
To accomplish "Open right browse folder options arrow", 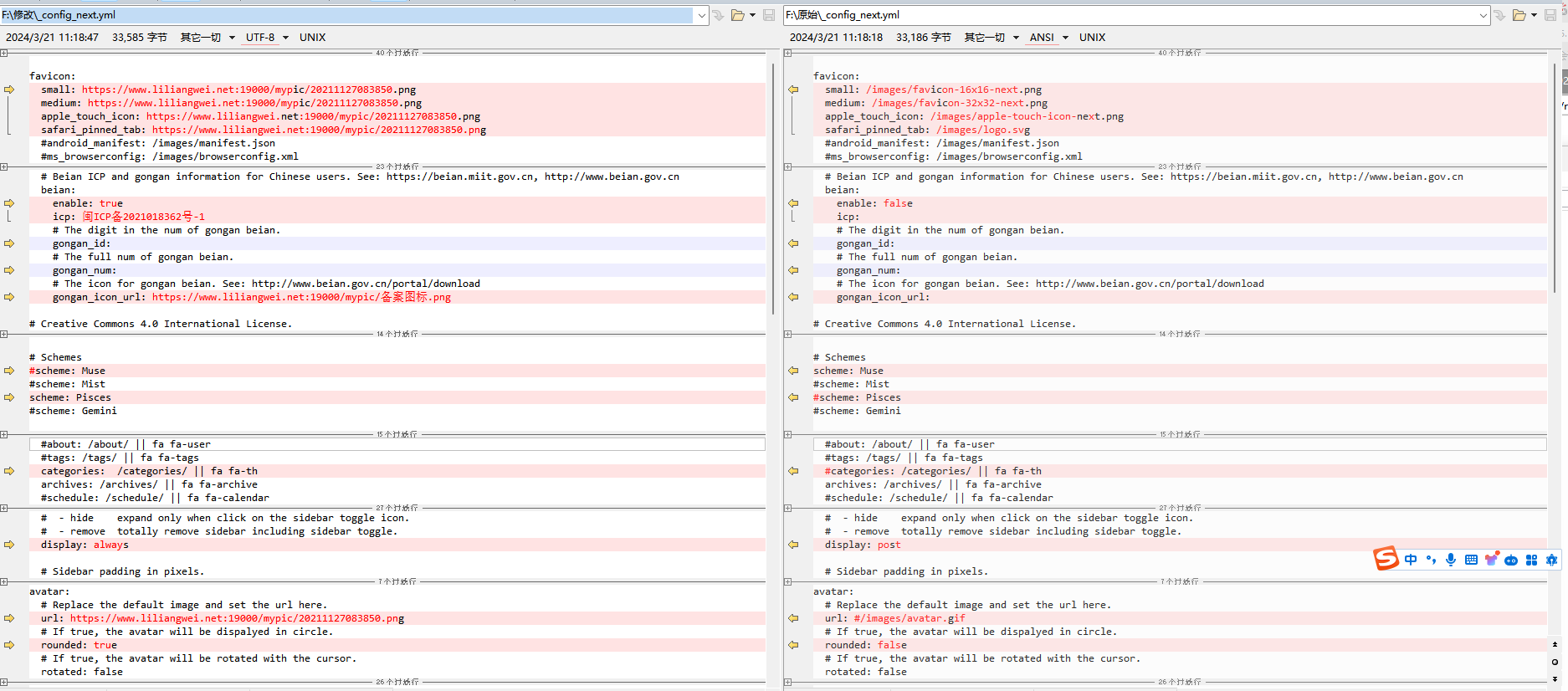I will pos(1534,15).
